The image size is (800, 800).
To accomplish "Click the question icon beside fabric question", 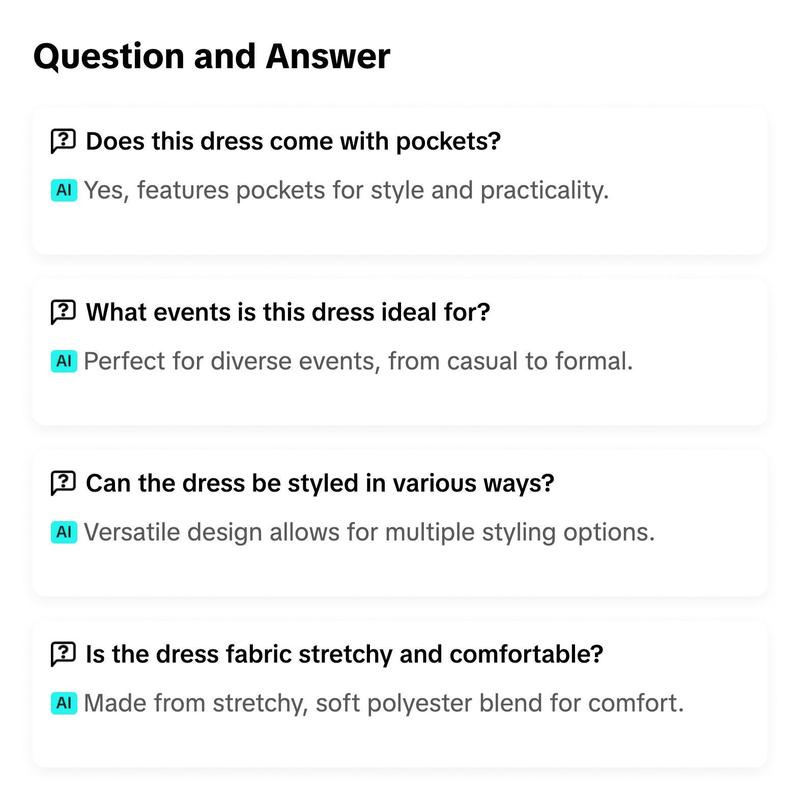I will [x=63, y=654].
